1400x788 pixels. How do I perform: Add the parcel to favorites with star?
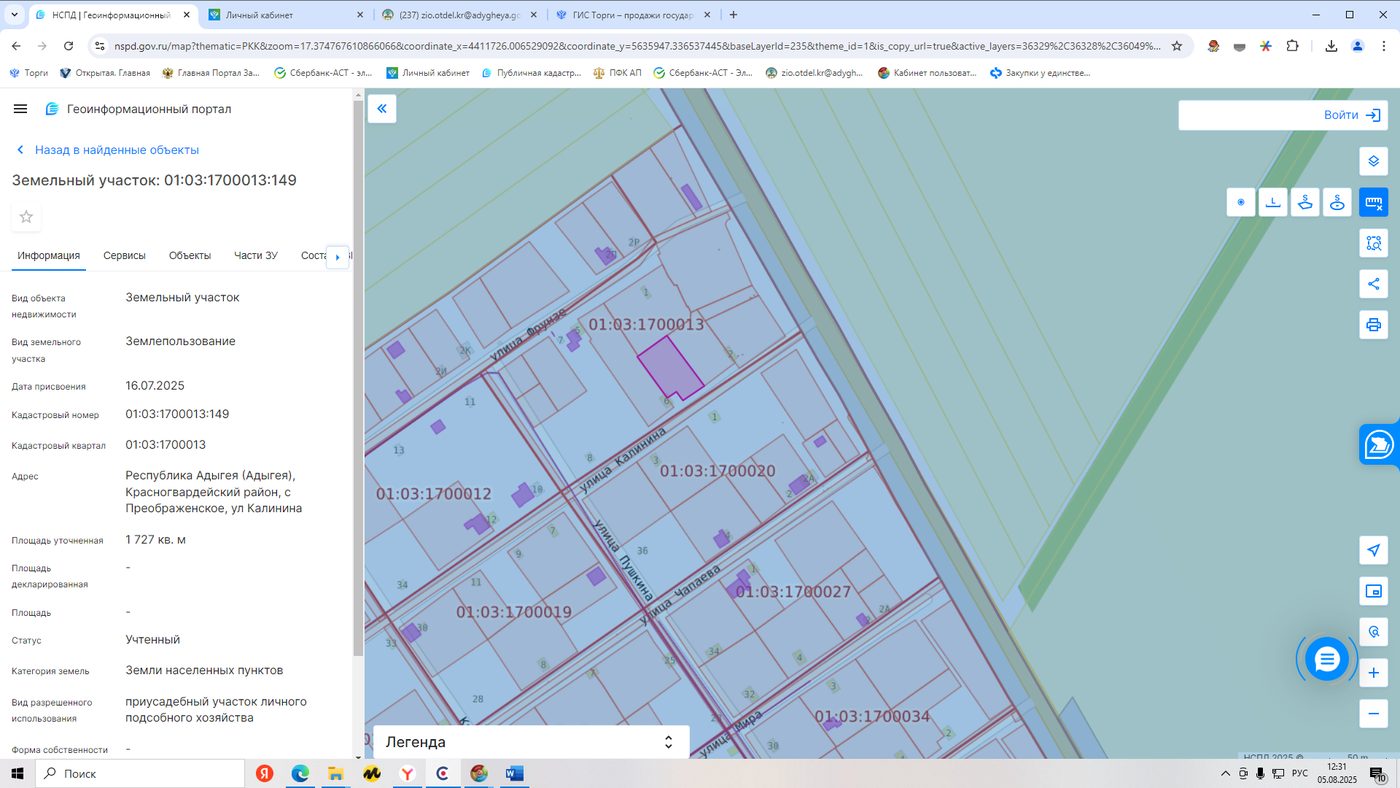tap(26, 217)
